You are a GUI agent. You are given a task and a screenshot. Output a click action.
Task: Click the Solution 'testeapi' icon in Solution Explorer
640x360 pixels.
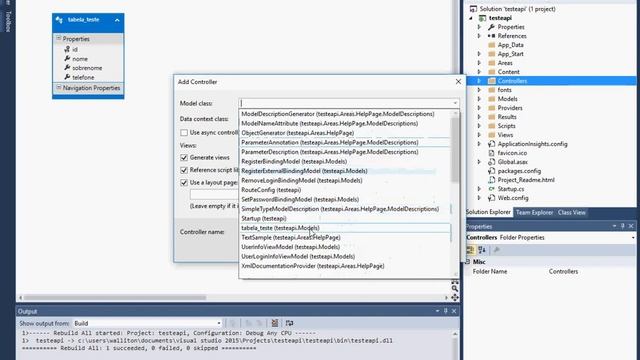(473, 9)
